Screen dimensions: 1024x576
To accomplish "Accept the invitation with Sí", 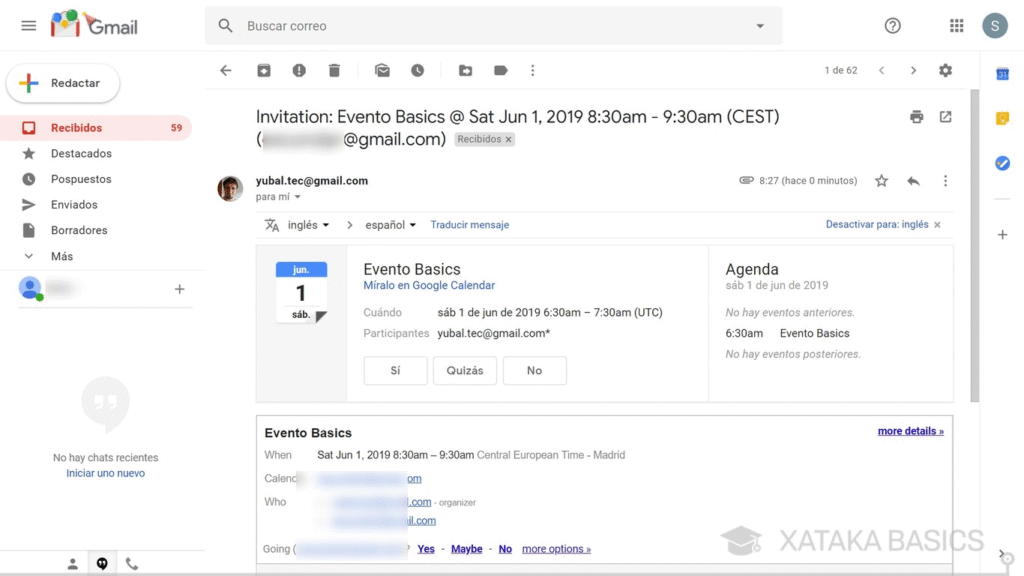I will tap(395, 371).
